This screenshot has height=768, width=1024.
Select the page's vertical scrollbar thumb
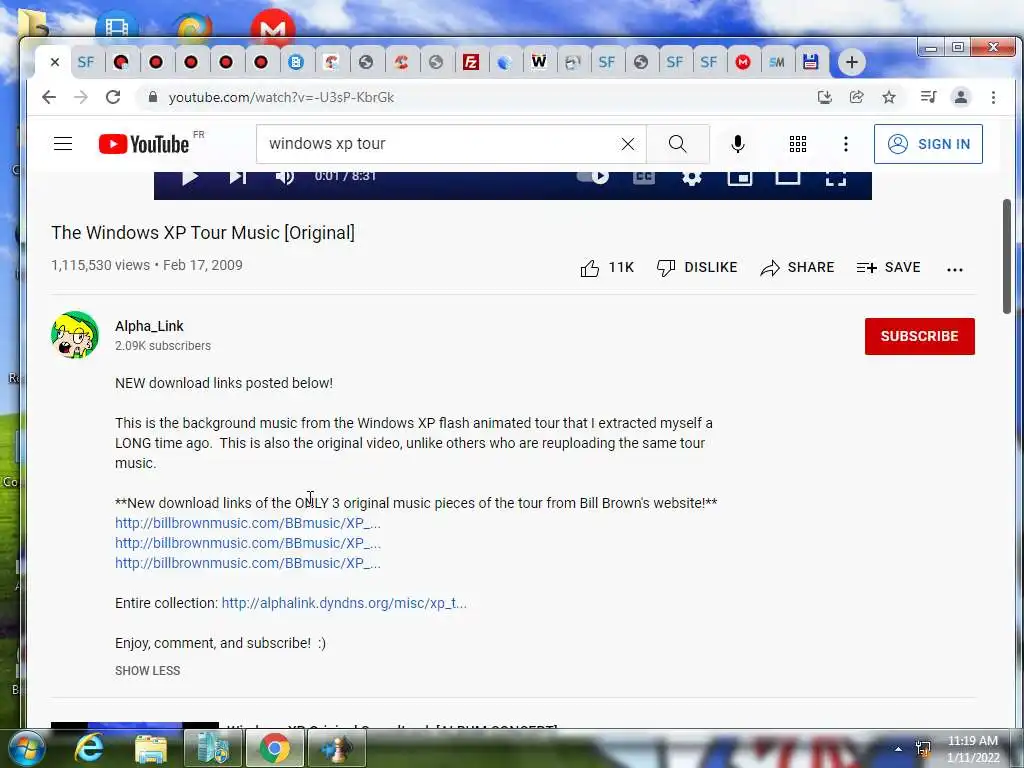tap(1006, 257)
